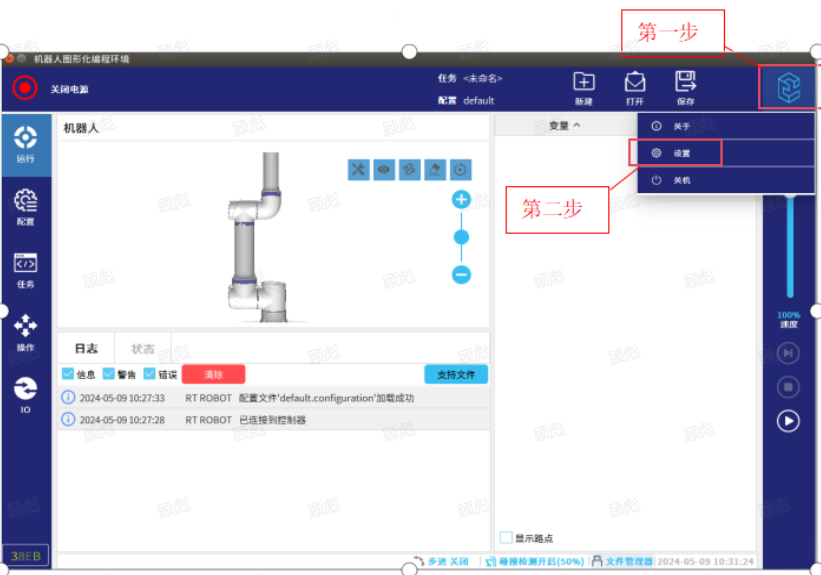Click the 支持文件 button
The height and width of the screenshot is (575, 821).
click(x=456, y=374)
